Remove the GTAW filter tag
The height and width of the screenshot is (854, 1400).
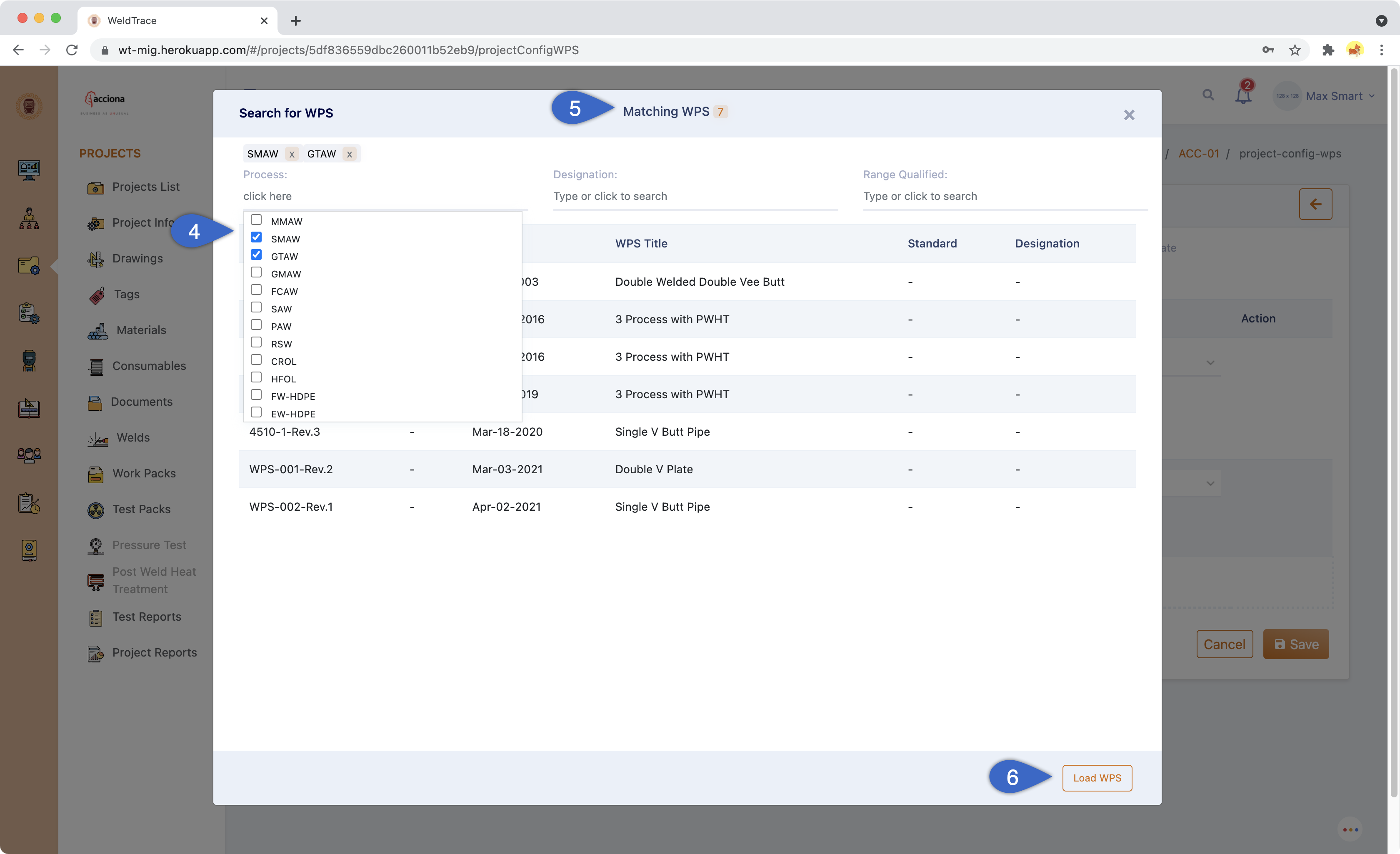[x=350, y=154]
